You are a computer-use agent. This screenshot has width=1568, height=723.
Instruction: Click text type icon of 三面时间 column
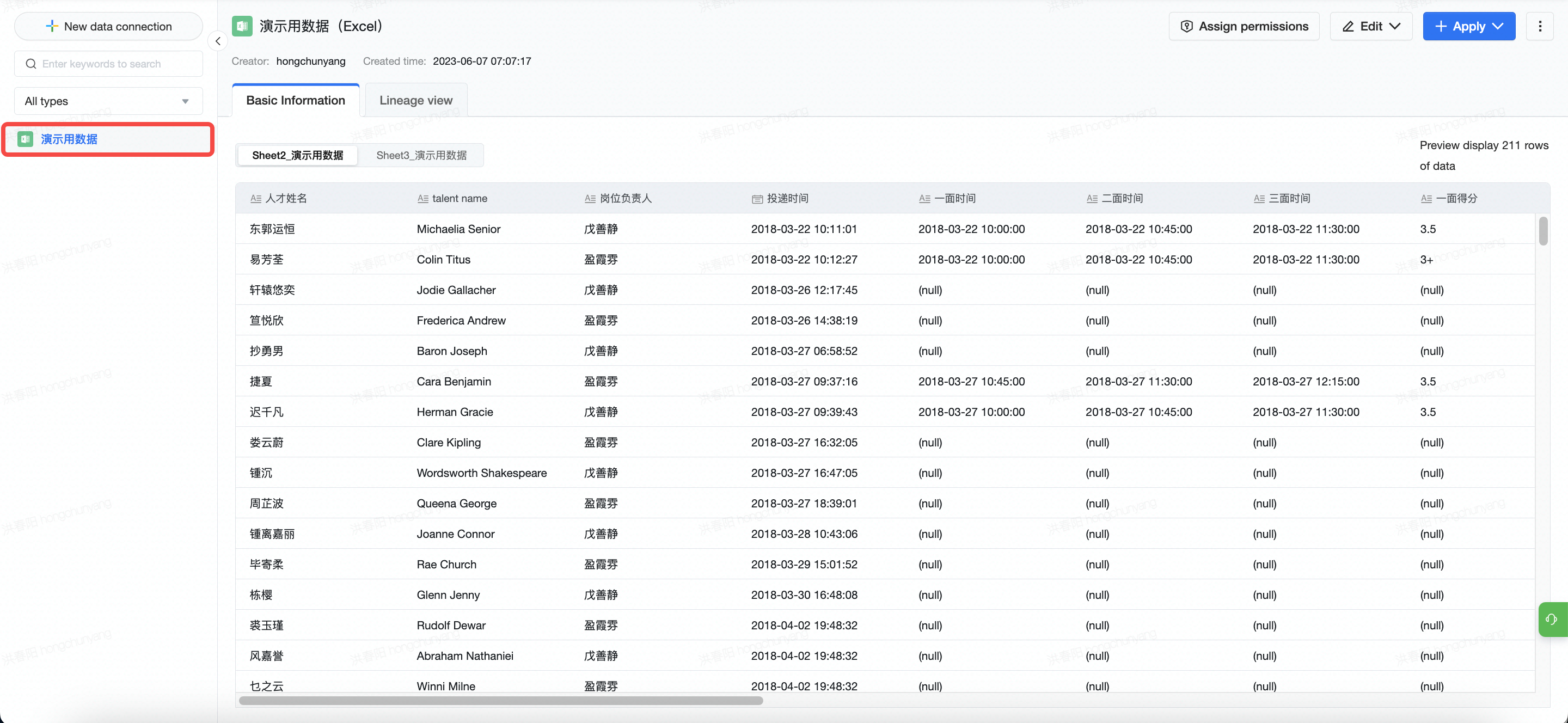pyautogui.click(x=1259, y=198)
